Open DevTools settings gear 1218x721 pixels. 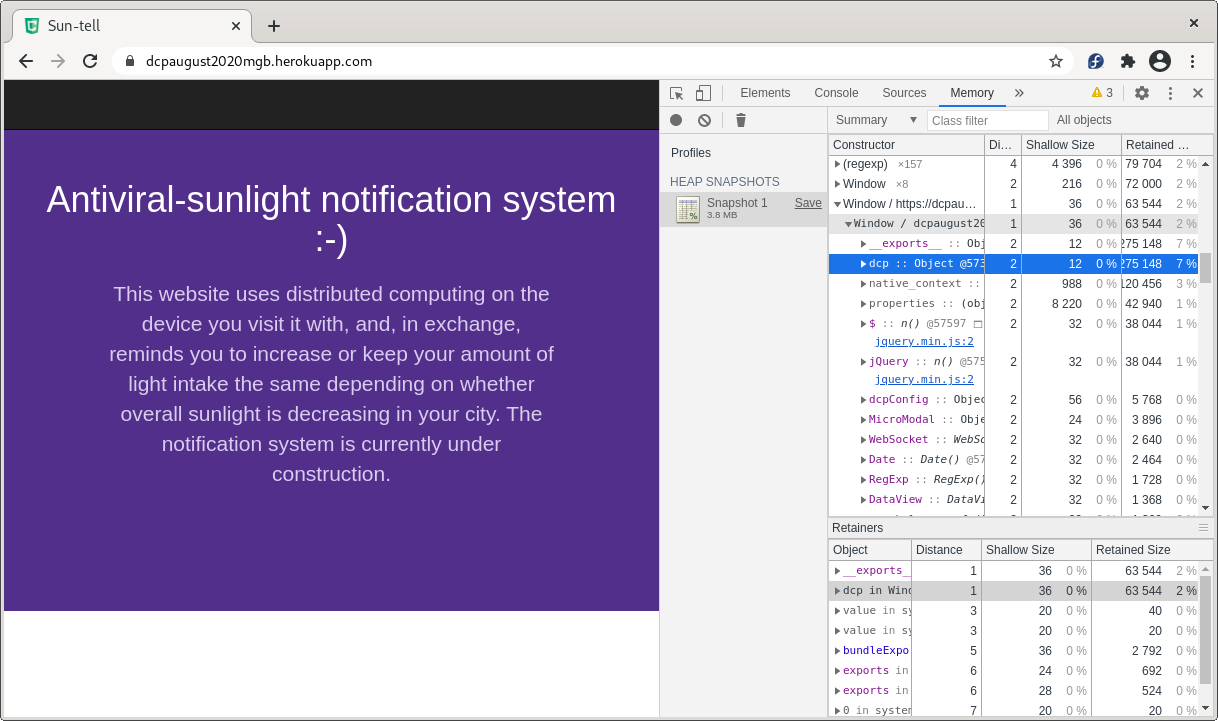point(1141,93)
